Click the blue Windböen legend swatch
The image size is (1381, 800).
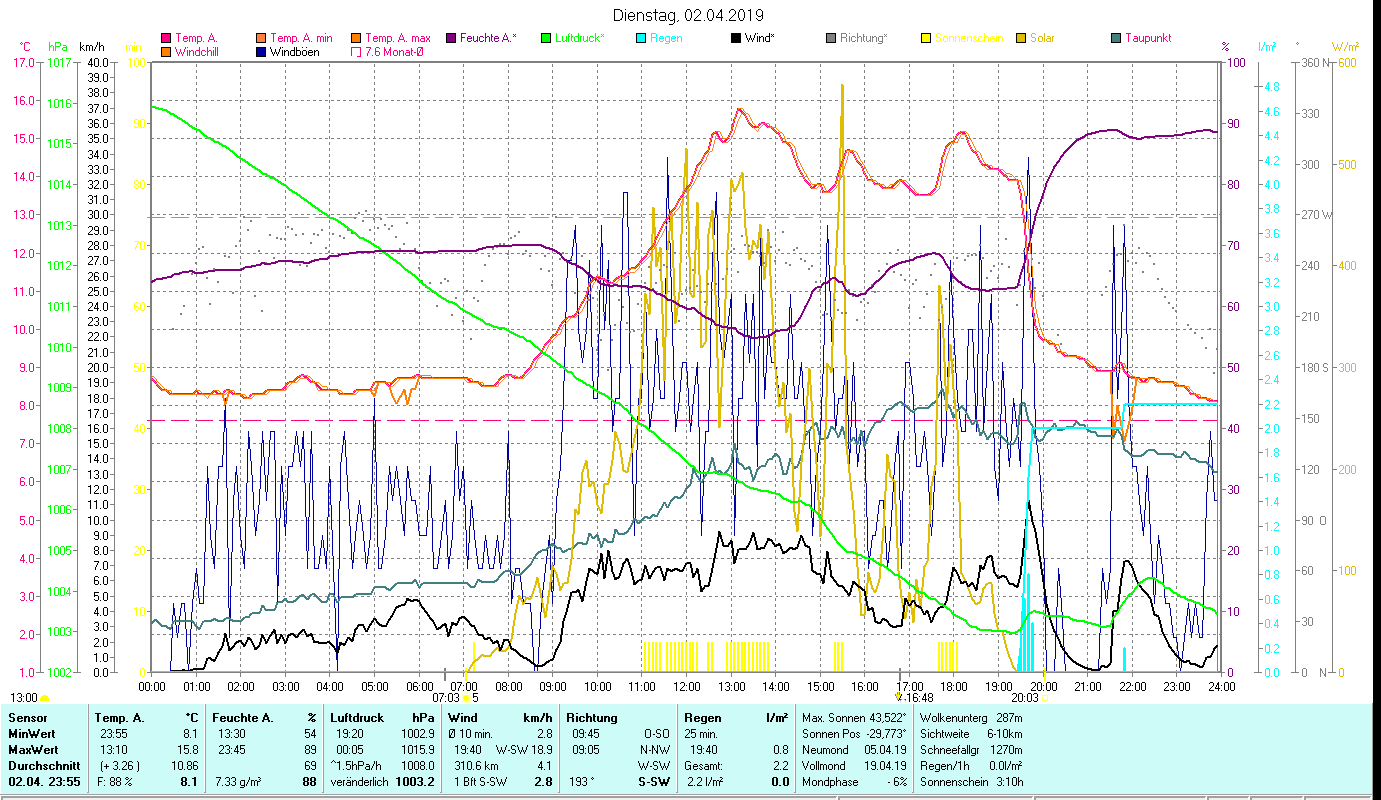click(x=260, y=52)
